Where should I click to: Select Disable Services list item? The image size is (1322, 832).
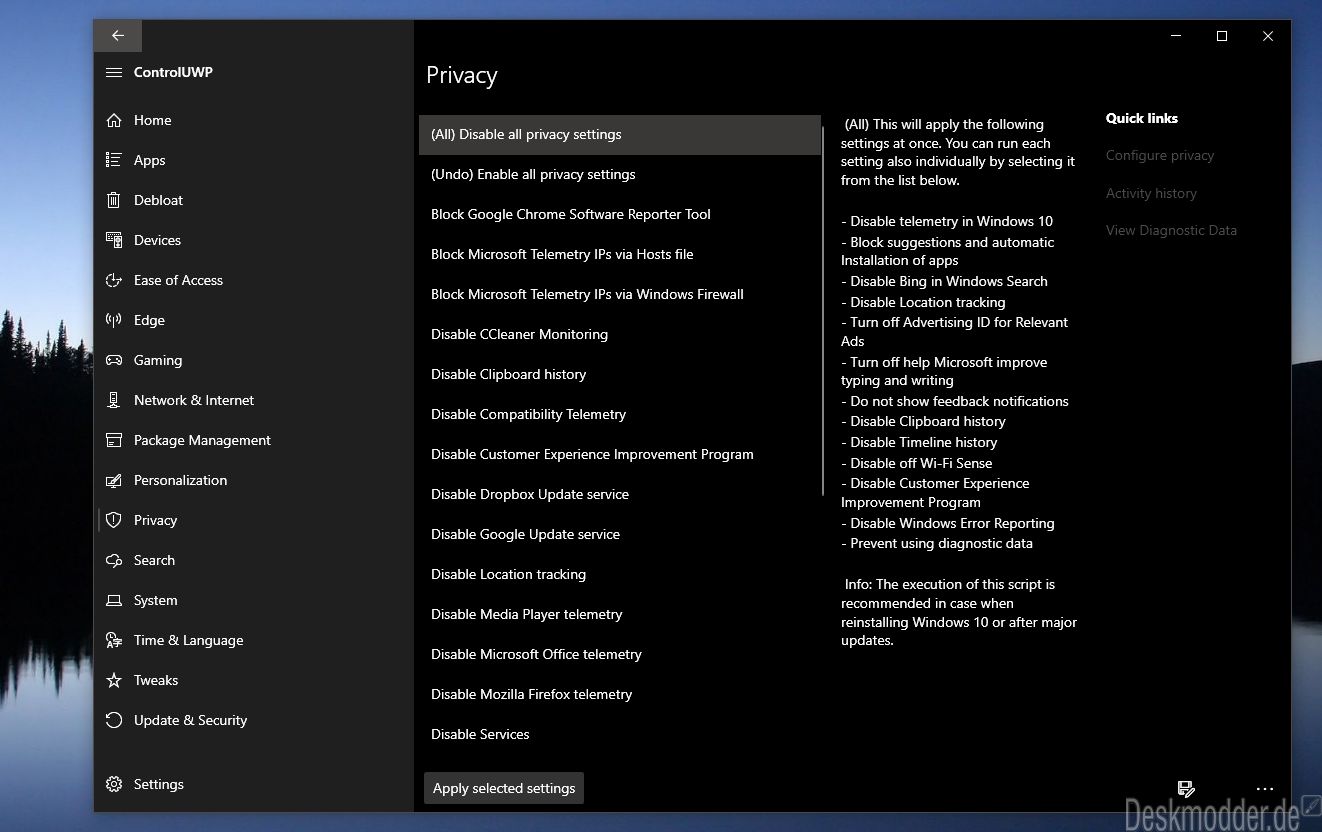coord(620,734)
